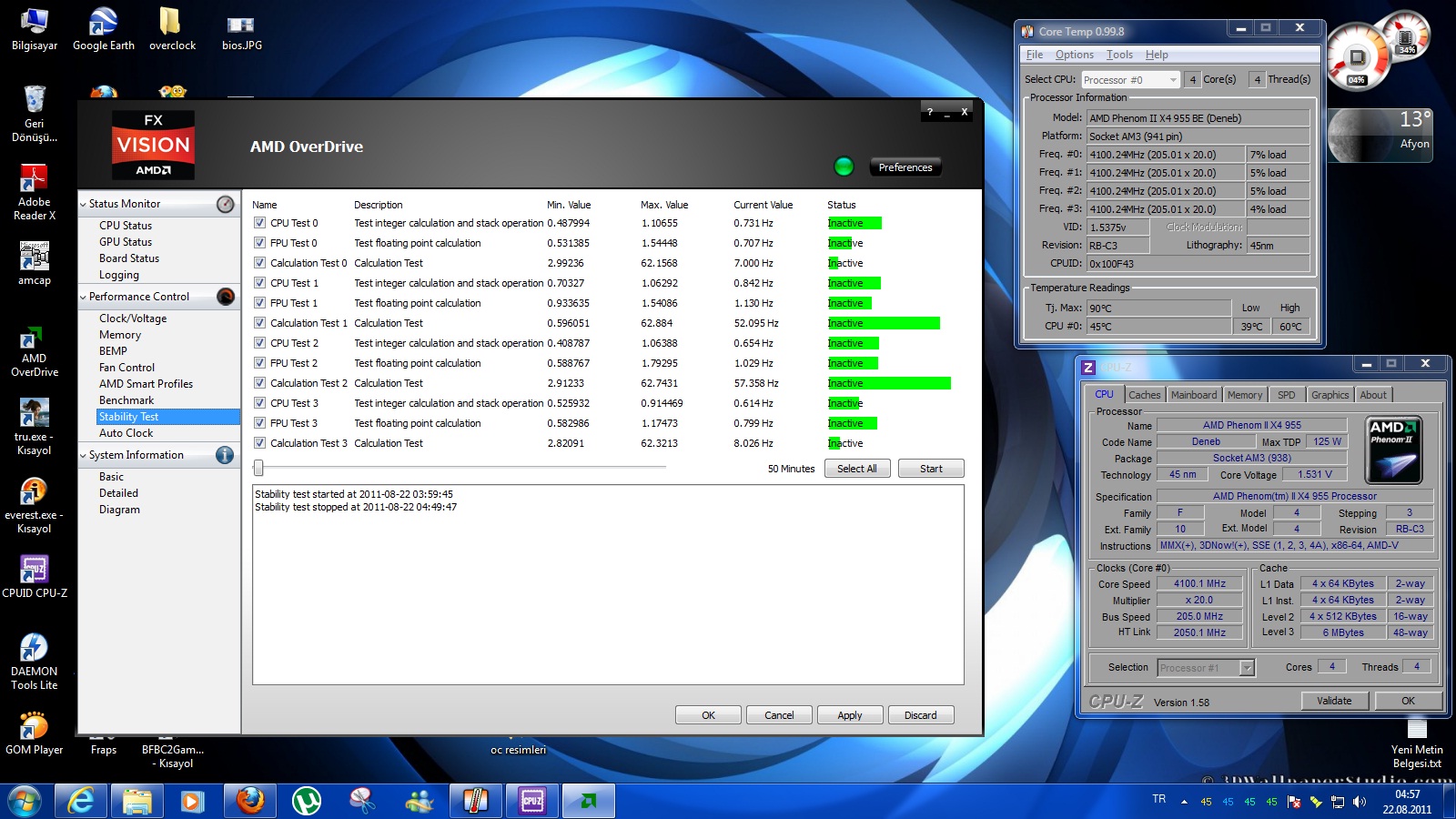Select Benchmark in the sidebar
Screen dimensions: 1456x819
(x=126, y=400)
